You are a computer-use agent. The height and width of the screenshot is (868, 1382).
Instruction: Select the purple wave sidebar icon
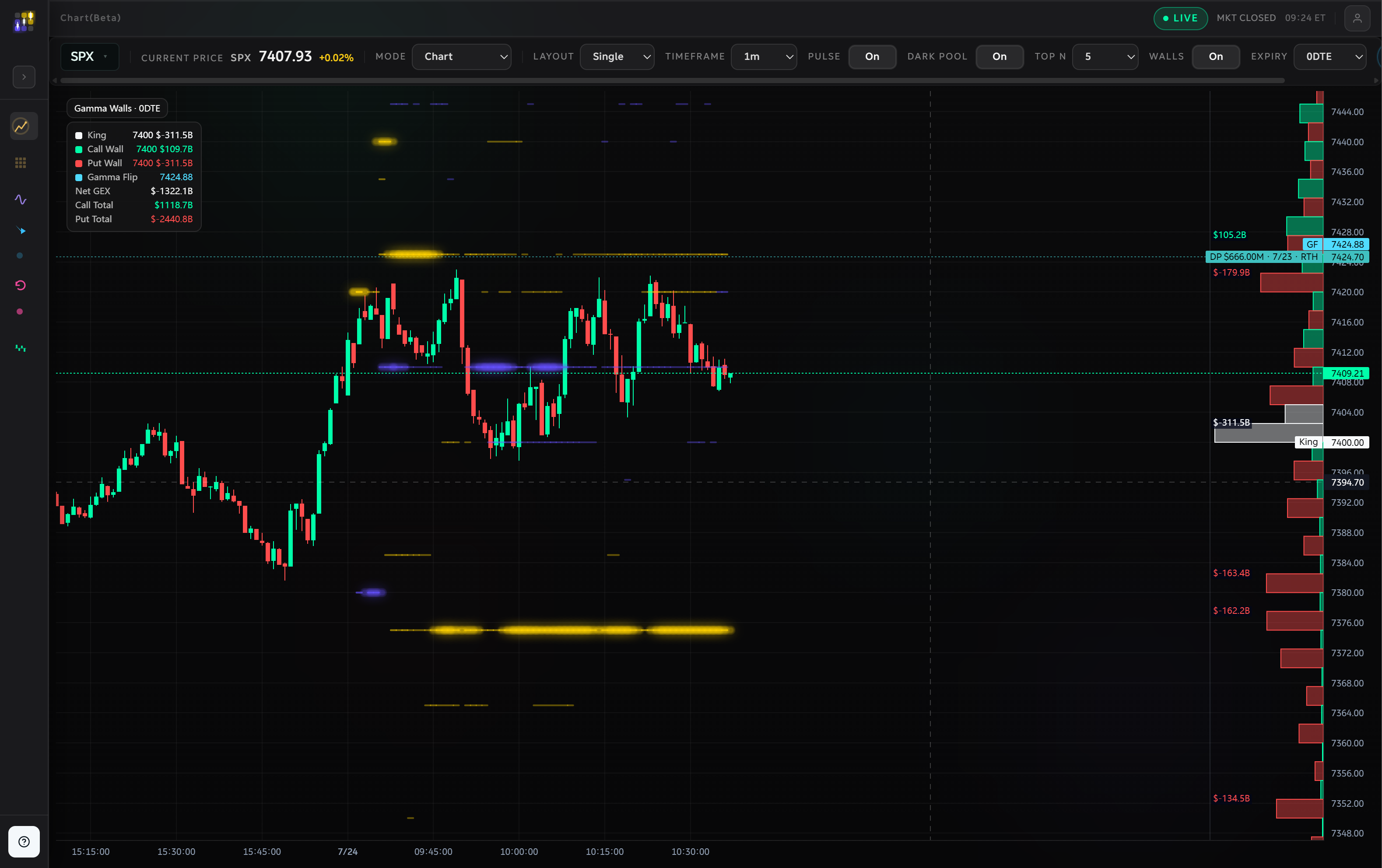pyautogui.click(x=21, y=199)
